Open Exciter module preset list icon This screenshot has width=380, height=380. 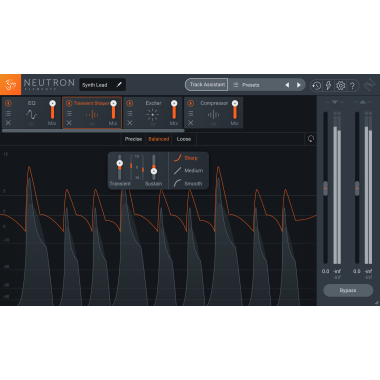pos(130,113)
